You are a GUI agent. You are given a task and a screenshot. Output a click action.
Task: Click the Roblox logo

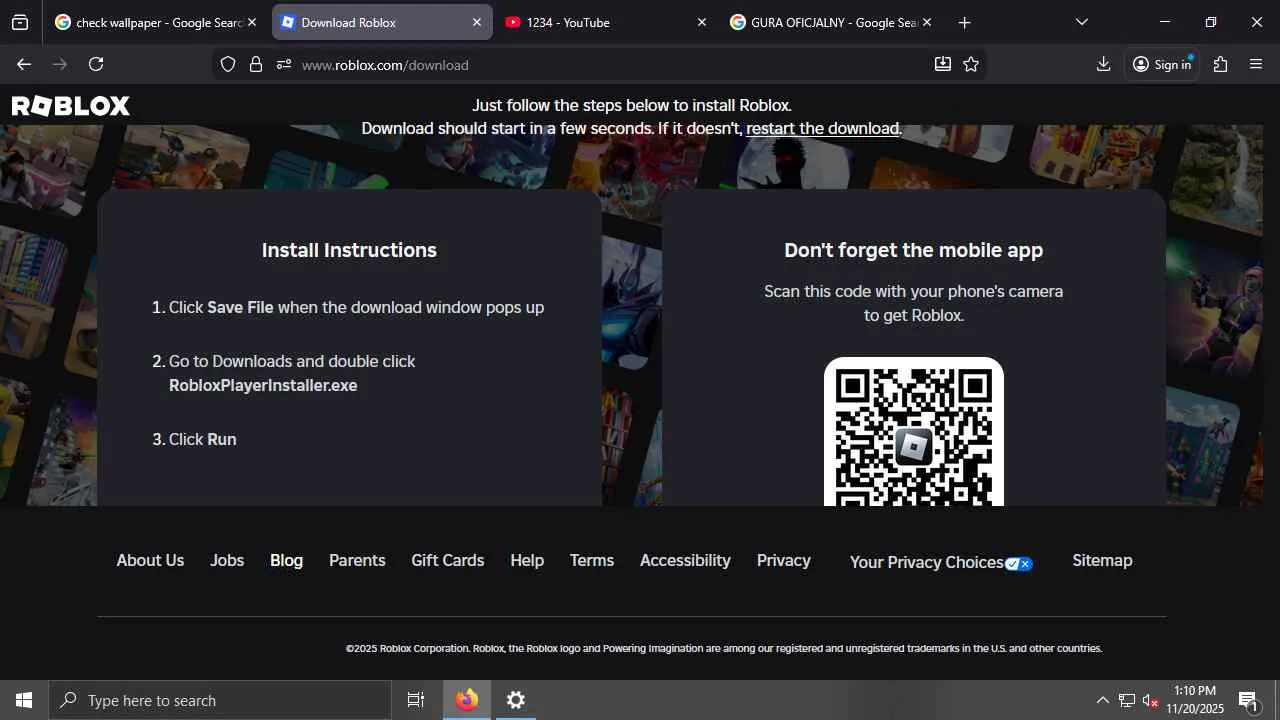pos(71,106)
